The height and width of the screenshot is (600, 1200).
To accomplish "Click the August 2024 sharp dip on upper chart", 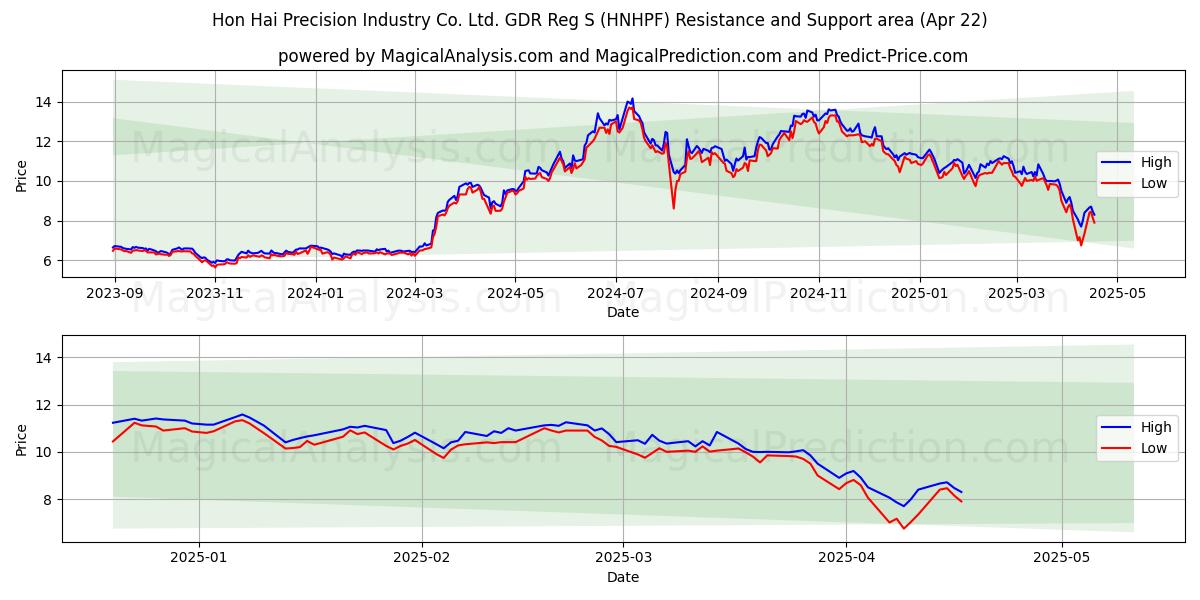I will coord(673,206).
